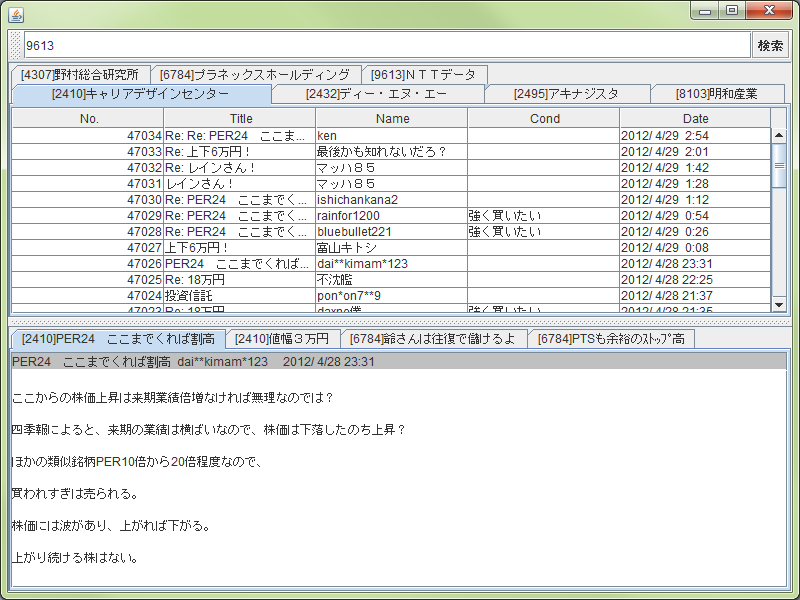Open the 上下6万円！ post by 富山キトシ
The height and width of the screenshot is (600, 800).
point(300,247)
